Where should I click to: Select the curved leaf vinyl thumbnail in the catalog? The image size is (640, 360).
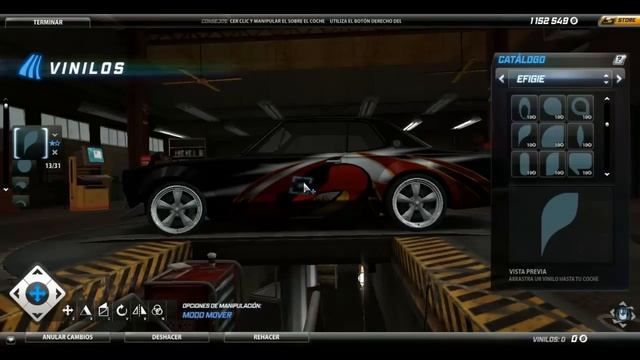point(524,136)
